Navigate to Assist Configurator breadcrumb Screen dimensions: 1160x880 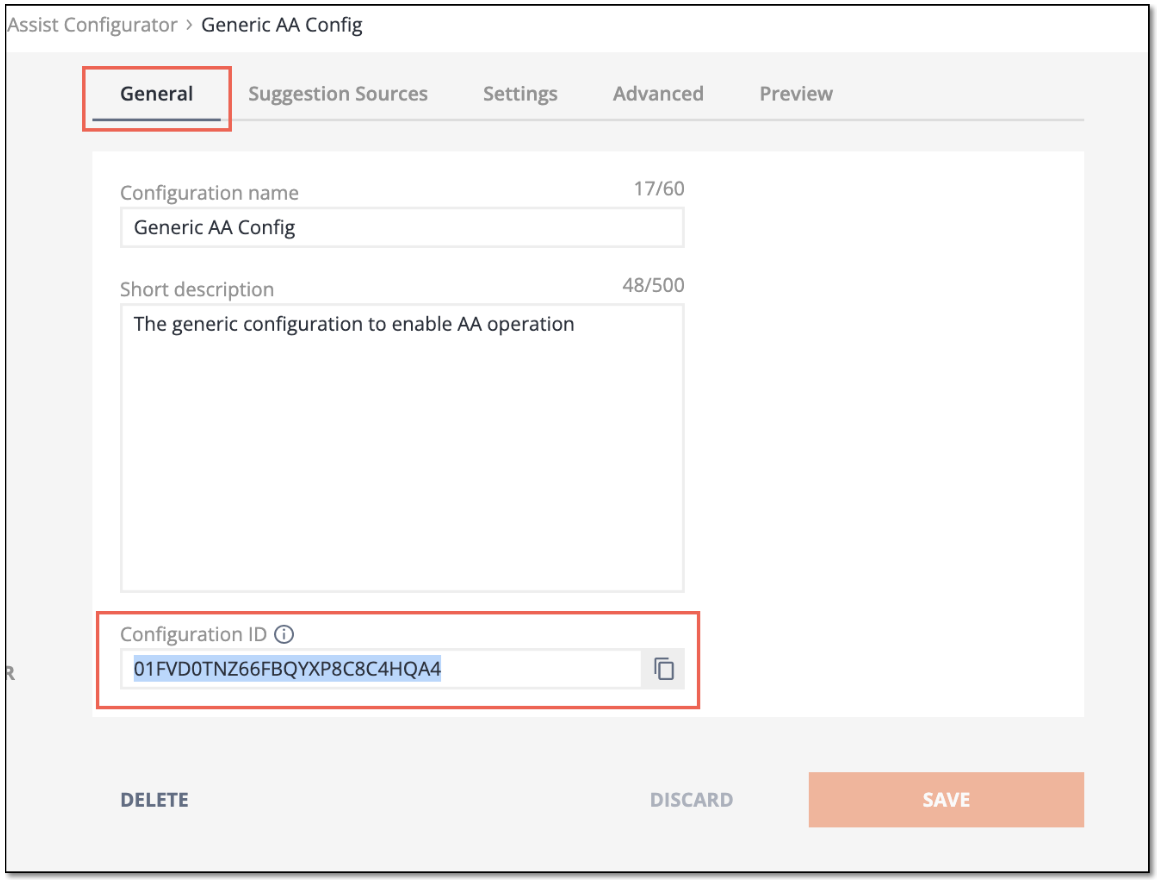[92, 25]
